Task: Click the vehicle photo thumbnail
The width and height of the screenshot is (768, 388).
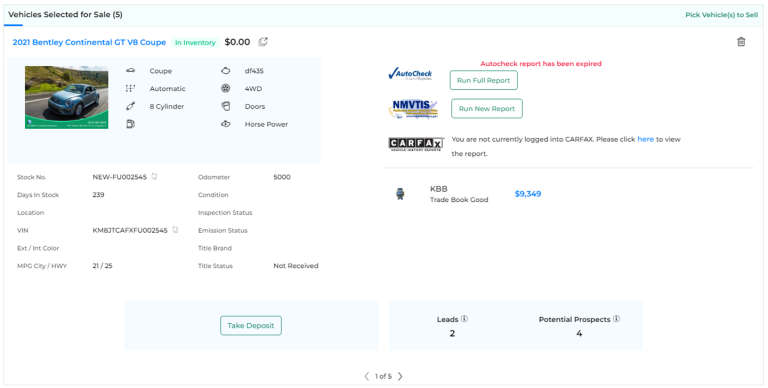Action: (67, 97)
